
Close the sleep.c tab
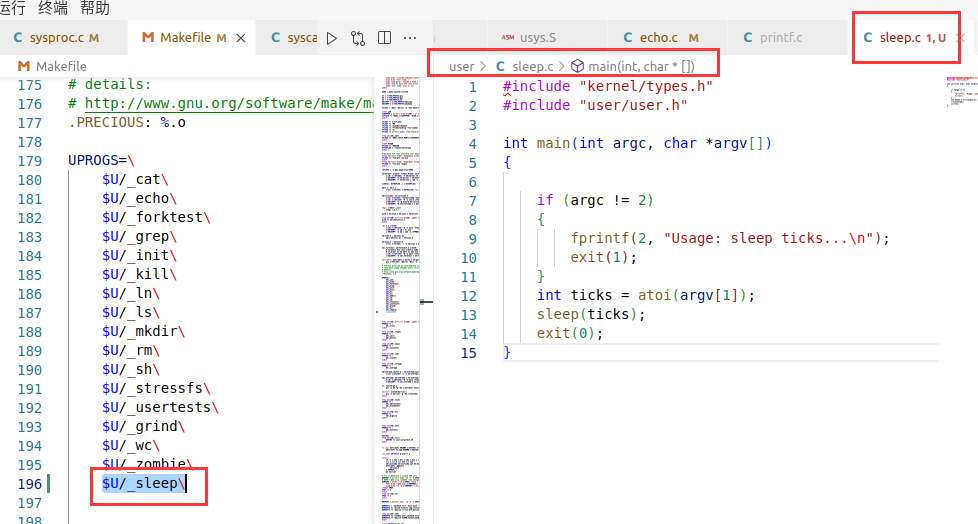pos(960,38)
